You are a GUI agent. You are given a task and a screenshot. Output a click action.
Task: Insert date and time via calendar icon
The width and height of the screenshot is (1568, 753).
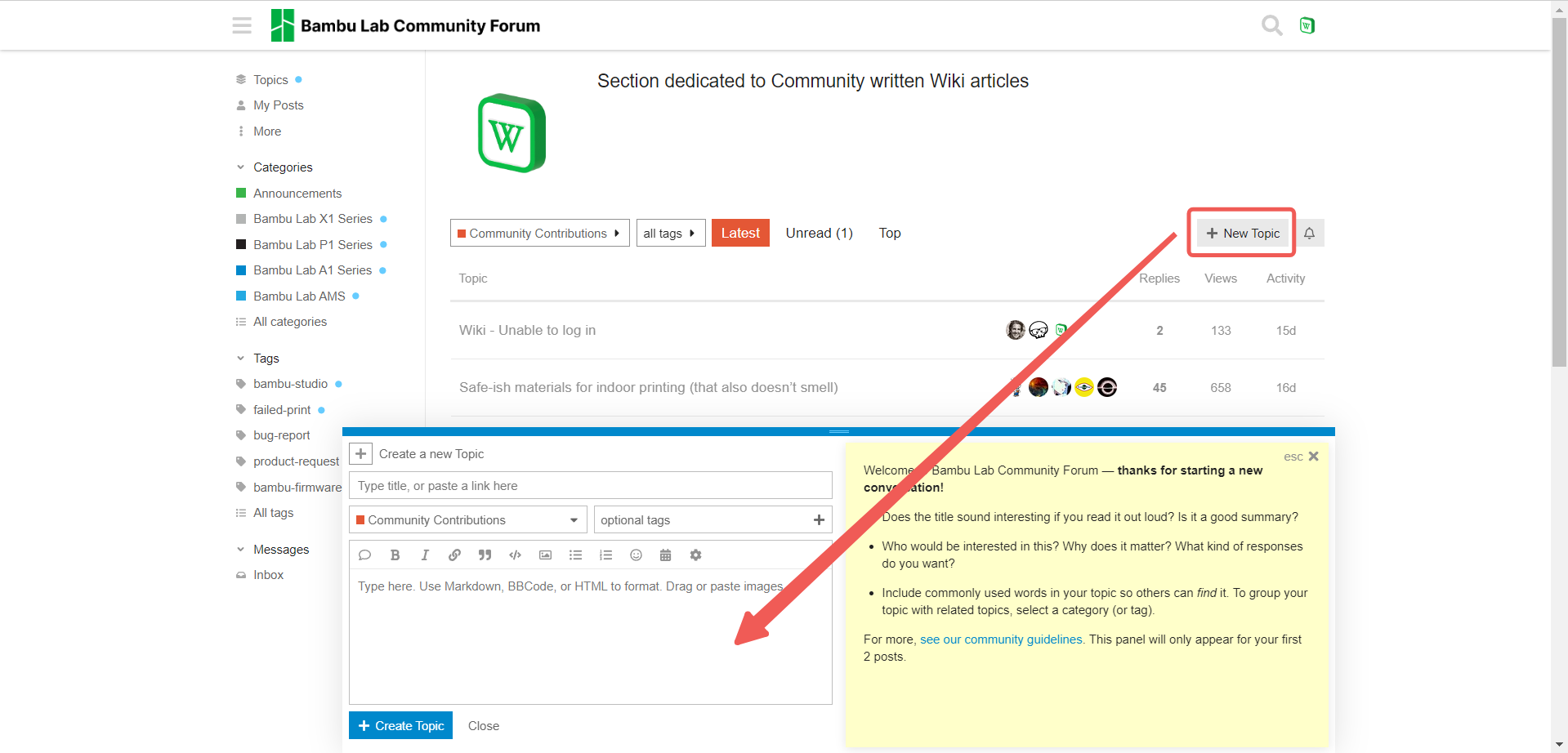click(665, 555)
